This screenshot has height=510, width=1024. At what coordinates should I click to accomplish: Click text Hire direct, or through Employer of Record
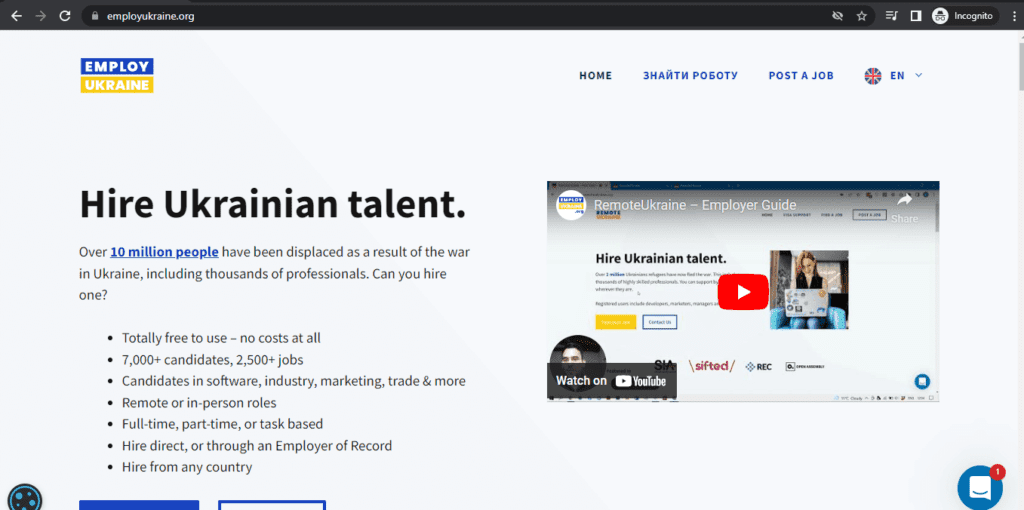257,446
